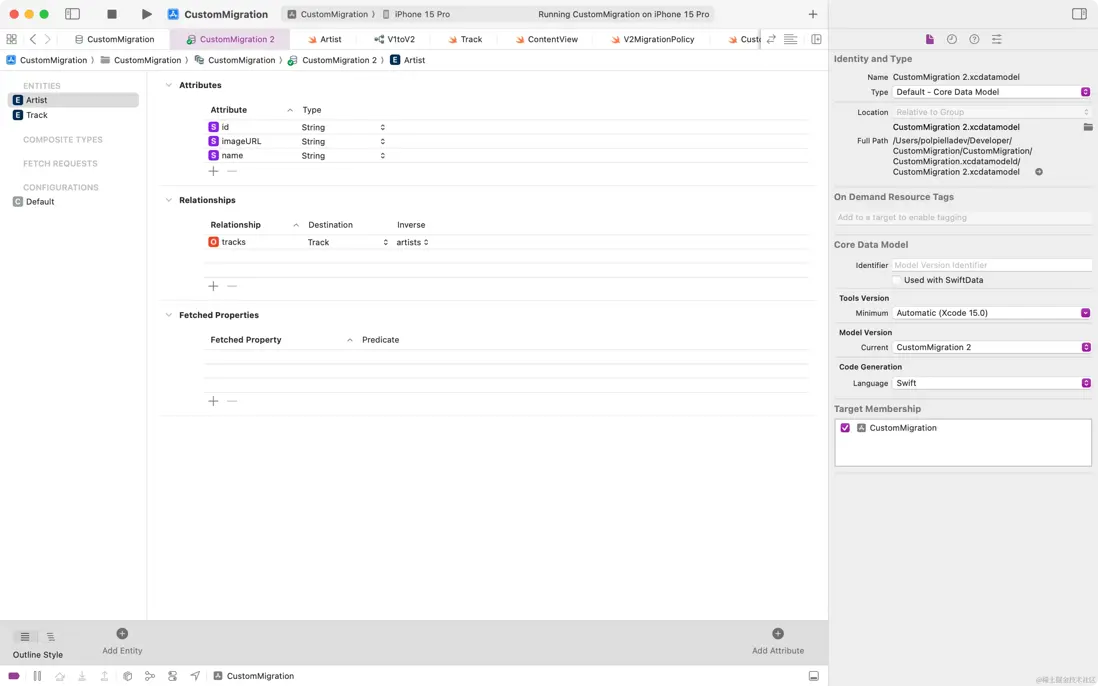The height and width of the screenshot is (686, 1098).
Task: Toggle breakpoints activation in debug bar
Action: coord(13,676)
